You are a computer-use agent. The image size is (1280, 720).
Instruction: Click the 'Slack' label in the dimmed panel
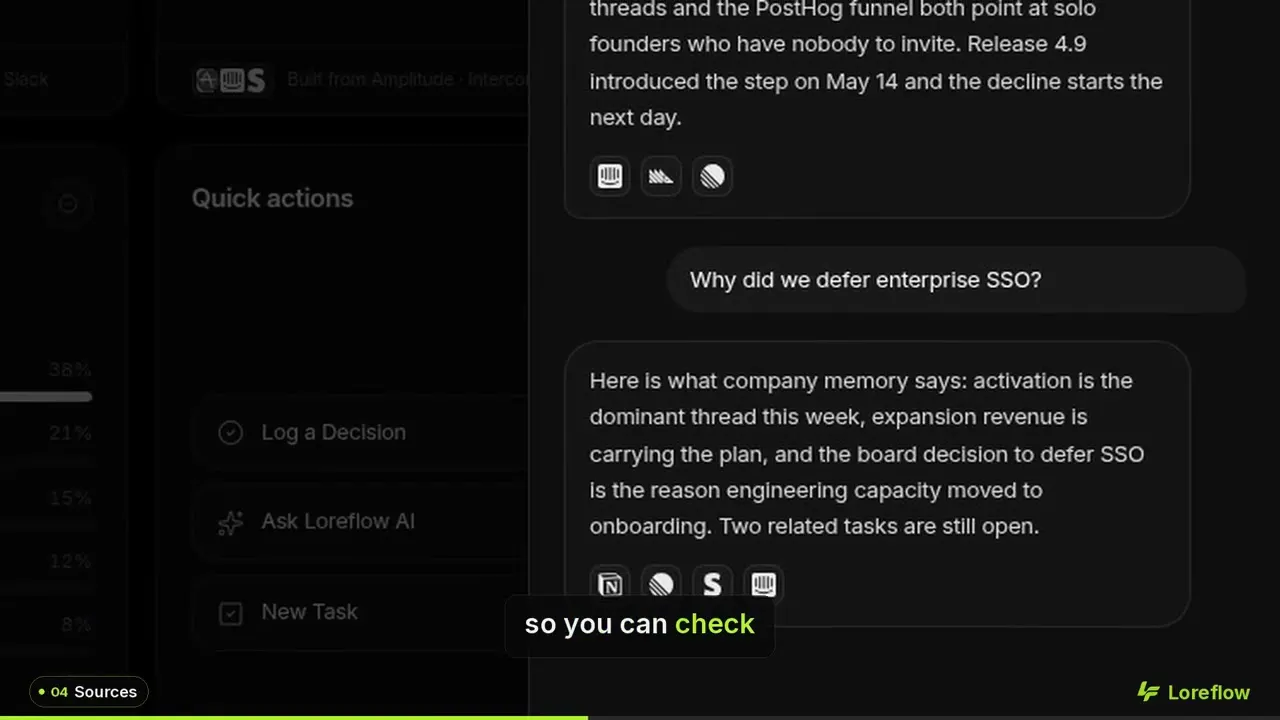click(25, 79)
